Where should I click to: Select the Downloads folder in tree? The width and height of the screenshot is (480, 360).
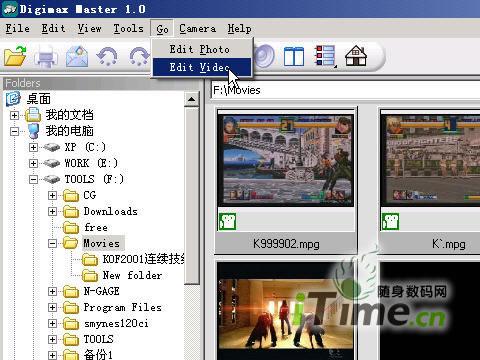point(110,211)
